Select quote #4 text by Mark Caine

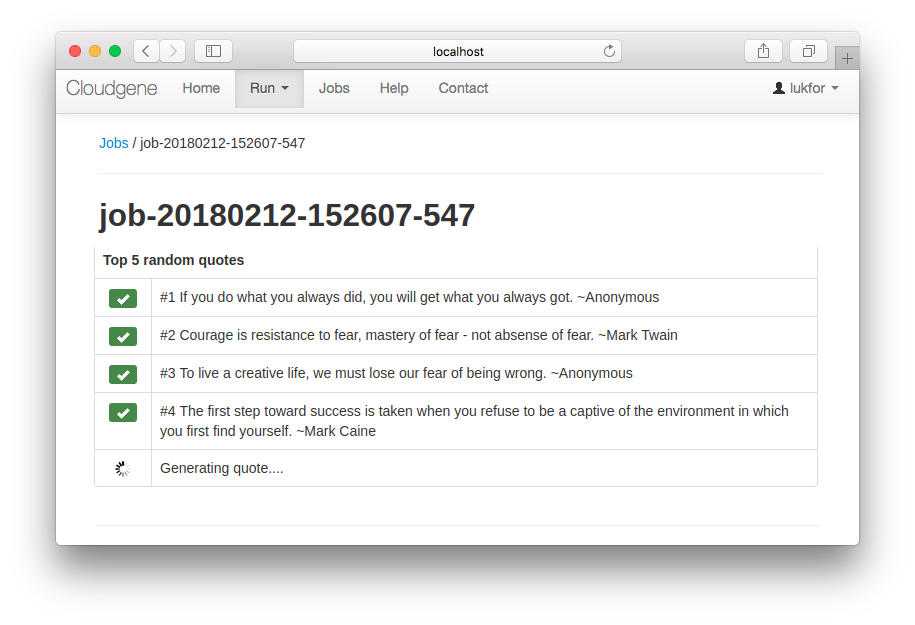tap(474, 421)
